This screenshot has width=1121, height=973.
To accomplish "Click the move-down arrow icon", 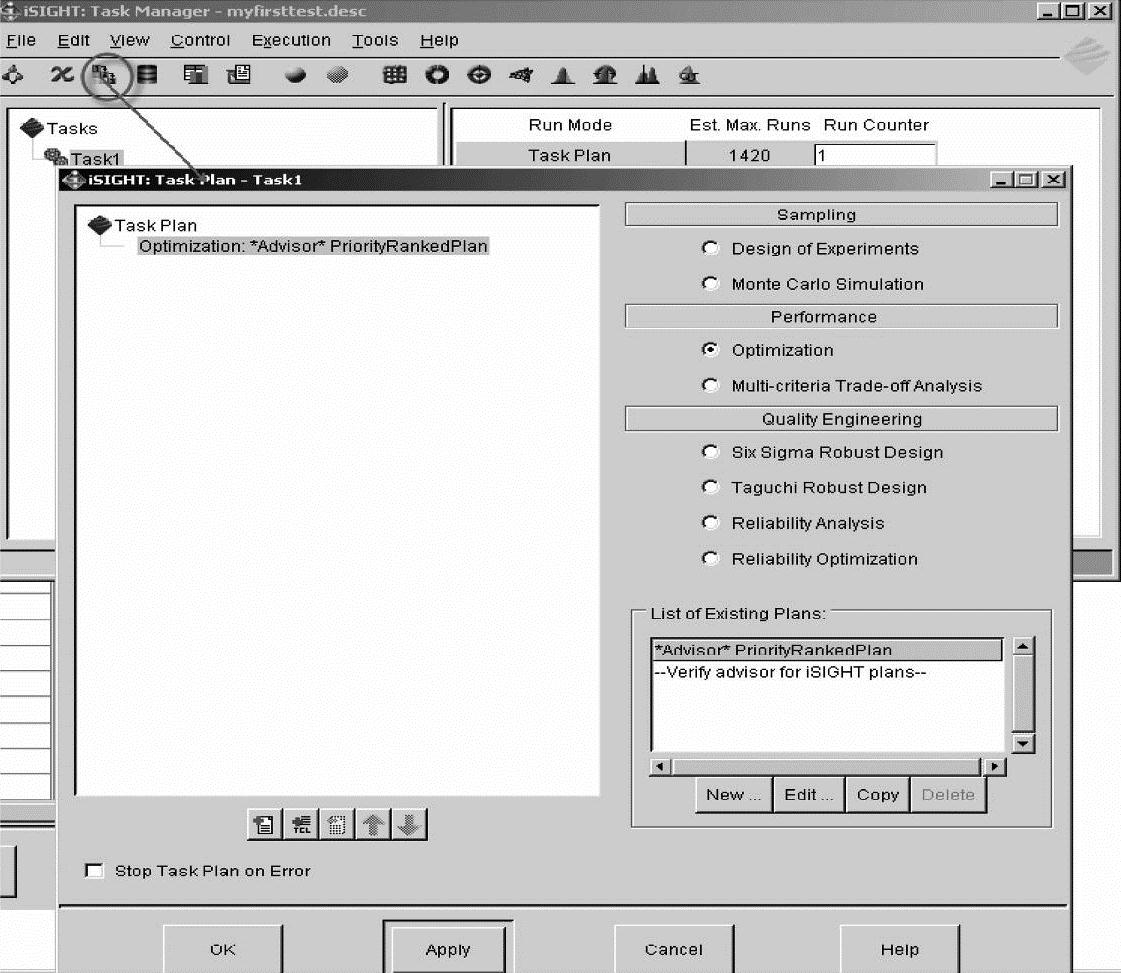I will coord(409,824).
